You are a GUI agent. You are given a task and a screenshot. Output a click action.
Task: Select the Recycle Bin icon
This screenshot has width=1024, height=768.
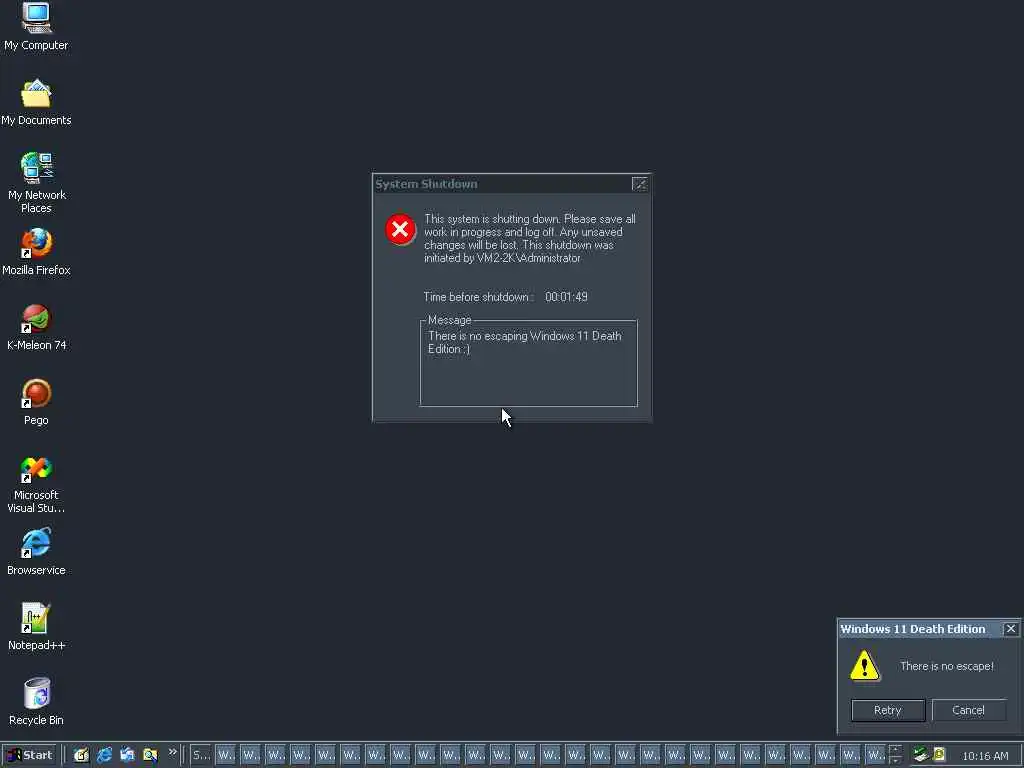[36, 702]
